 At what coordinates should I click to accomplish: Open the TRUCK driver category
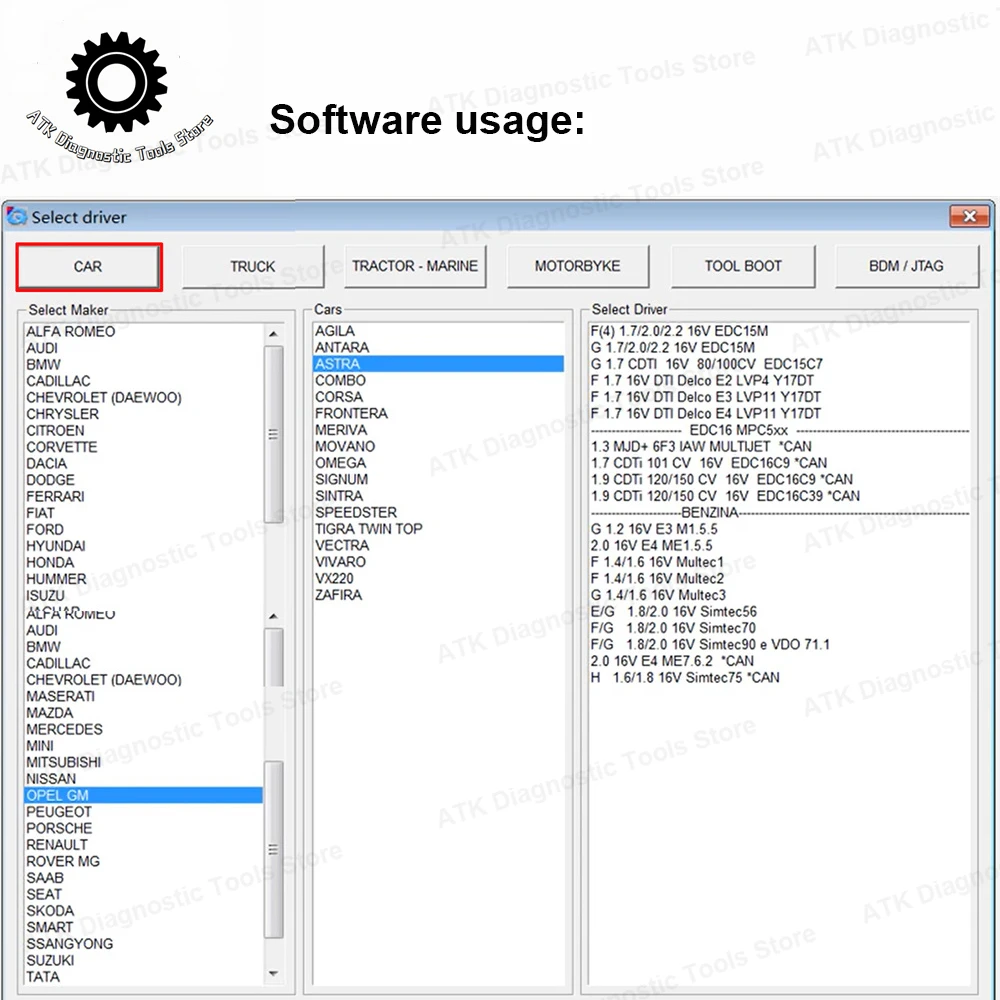pos(253,267)
